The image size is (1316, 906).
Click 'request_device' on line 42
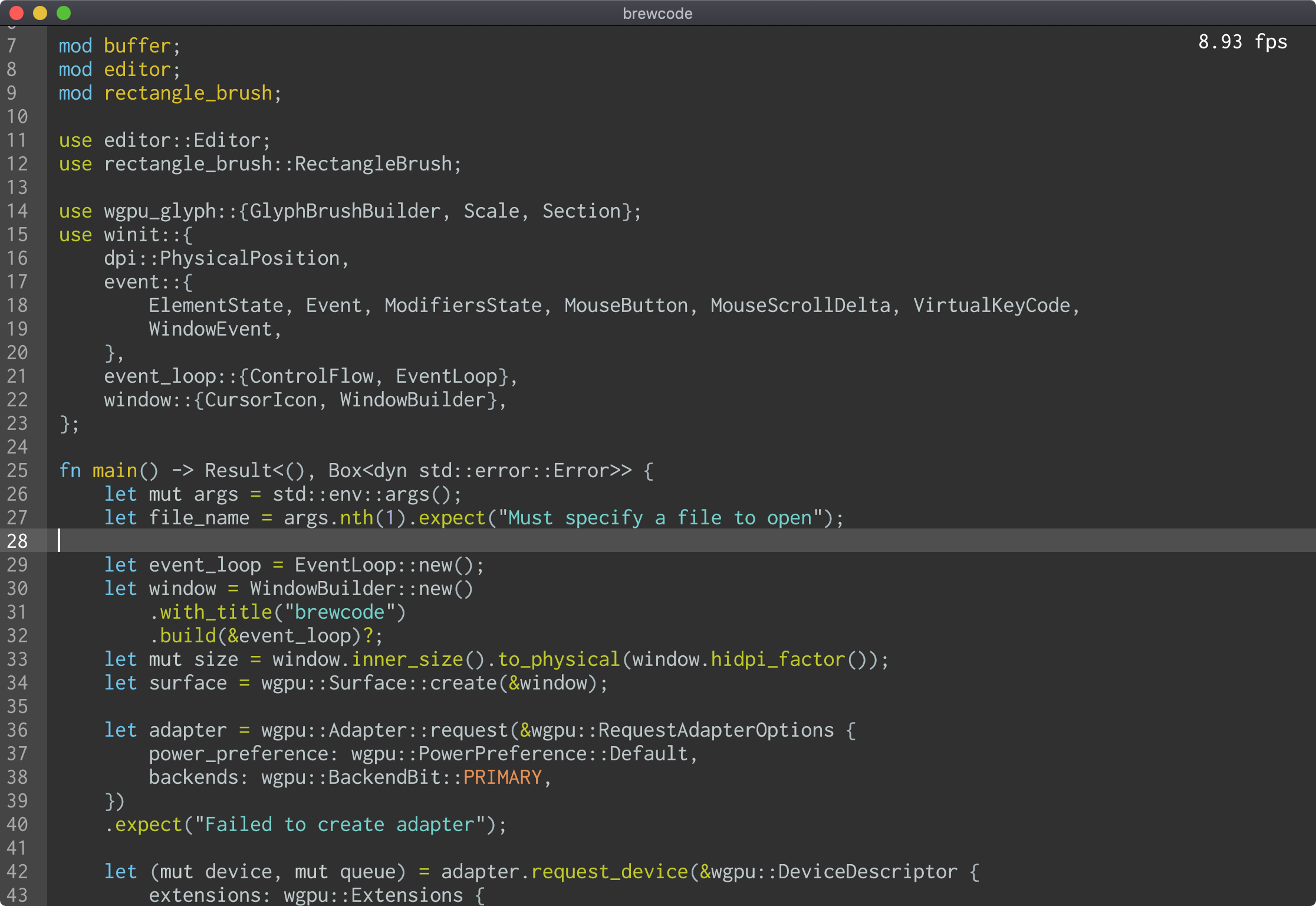(609, 872)
